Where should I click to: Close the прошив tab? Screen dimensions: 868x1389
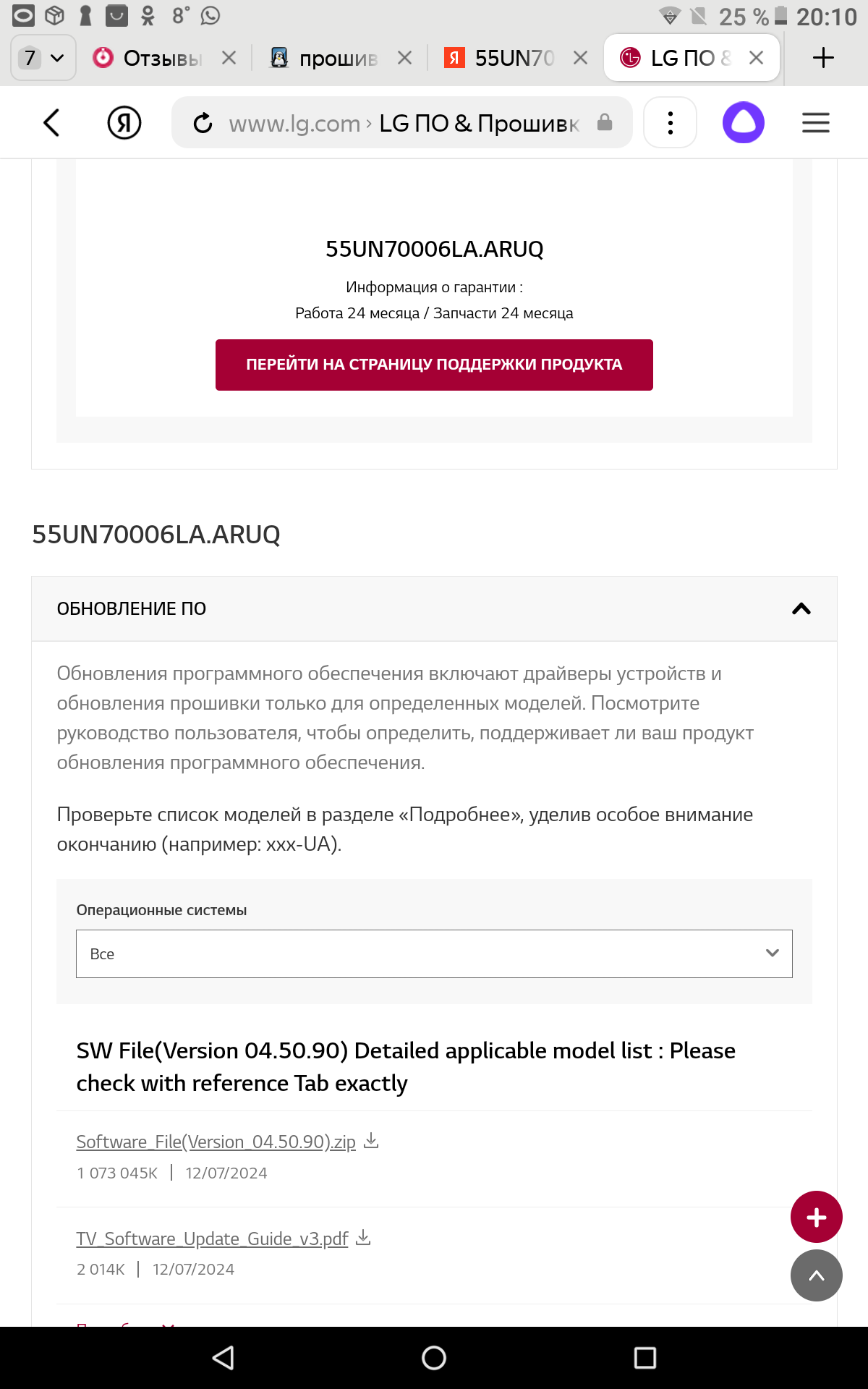(x=405, y=58)
